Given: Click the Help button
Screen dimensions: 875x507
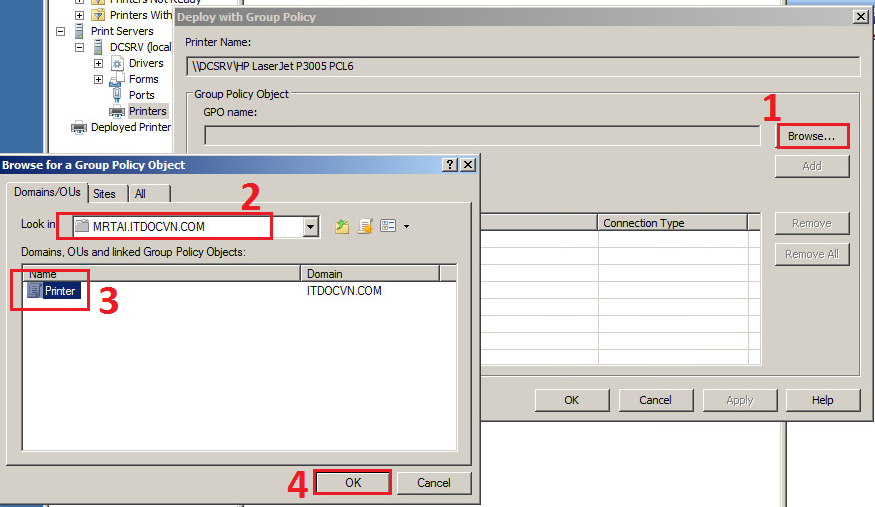Looking at the screenshot, I should click(x=823, y=400).
